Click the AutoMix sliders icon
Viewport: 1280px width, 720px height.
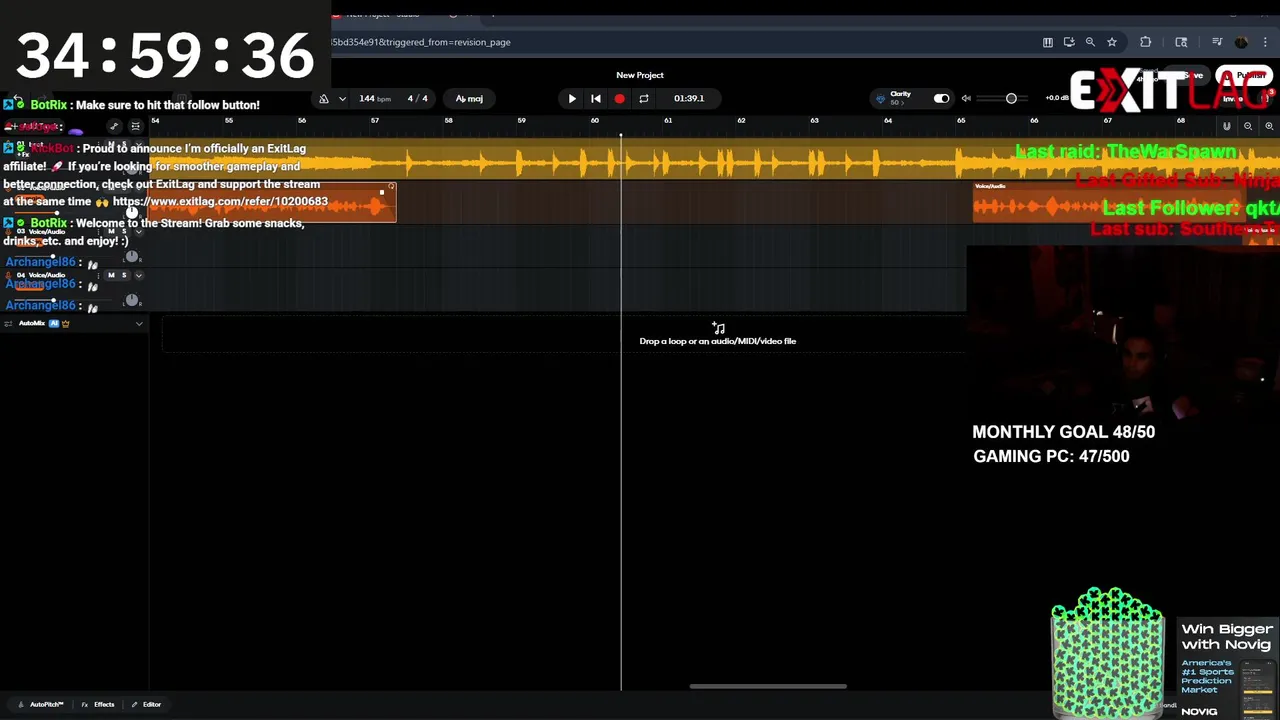click(9, 324)
